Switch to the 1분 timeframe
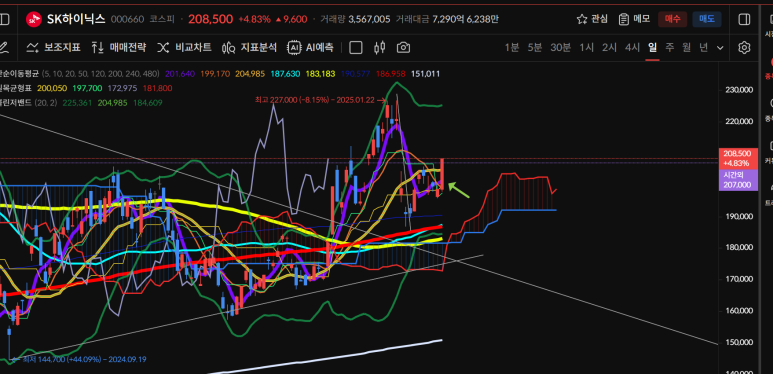 (x=512, y=48)
